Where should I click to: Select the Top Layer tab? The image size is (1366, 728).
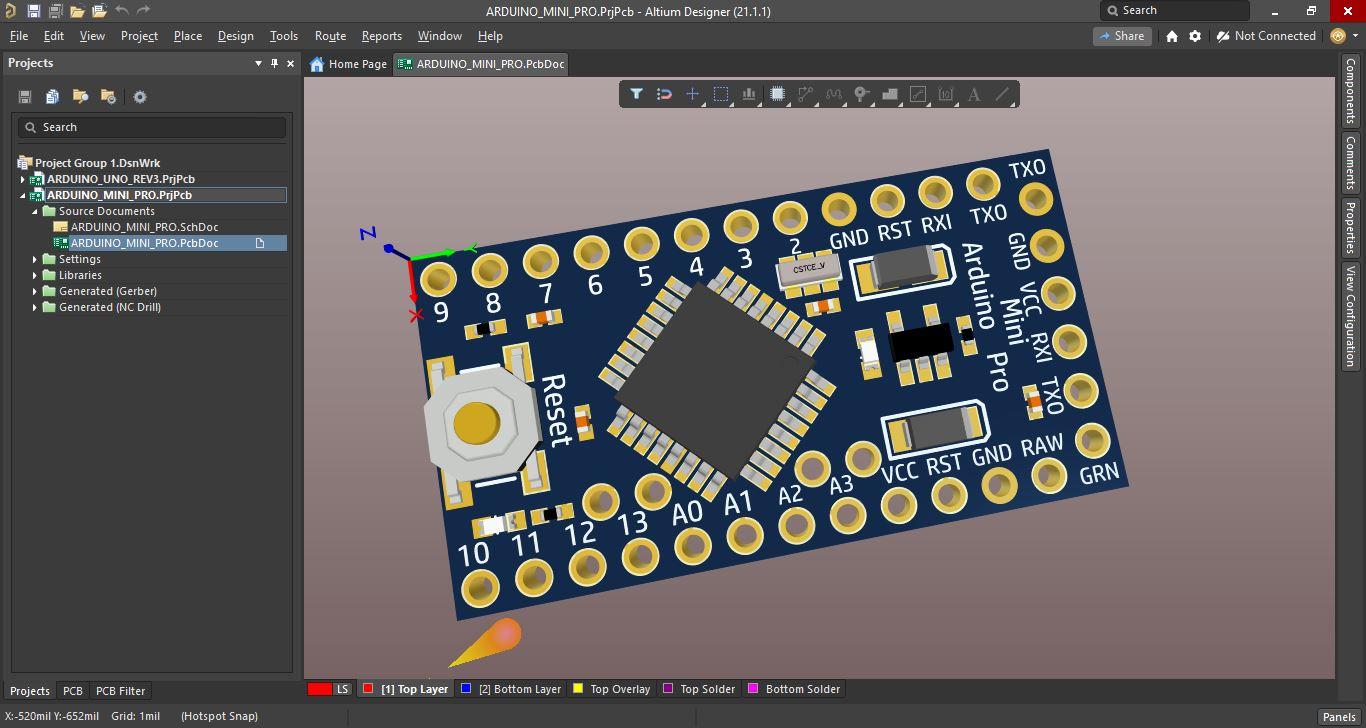click(x=406, y=689)
